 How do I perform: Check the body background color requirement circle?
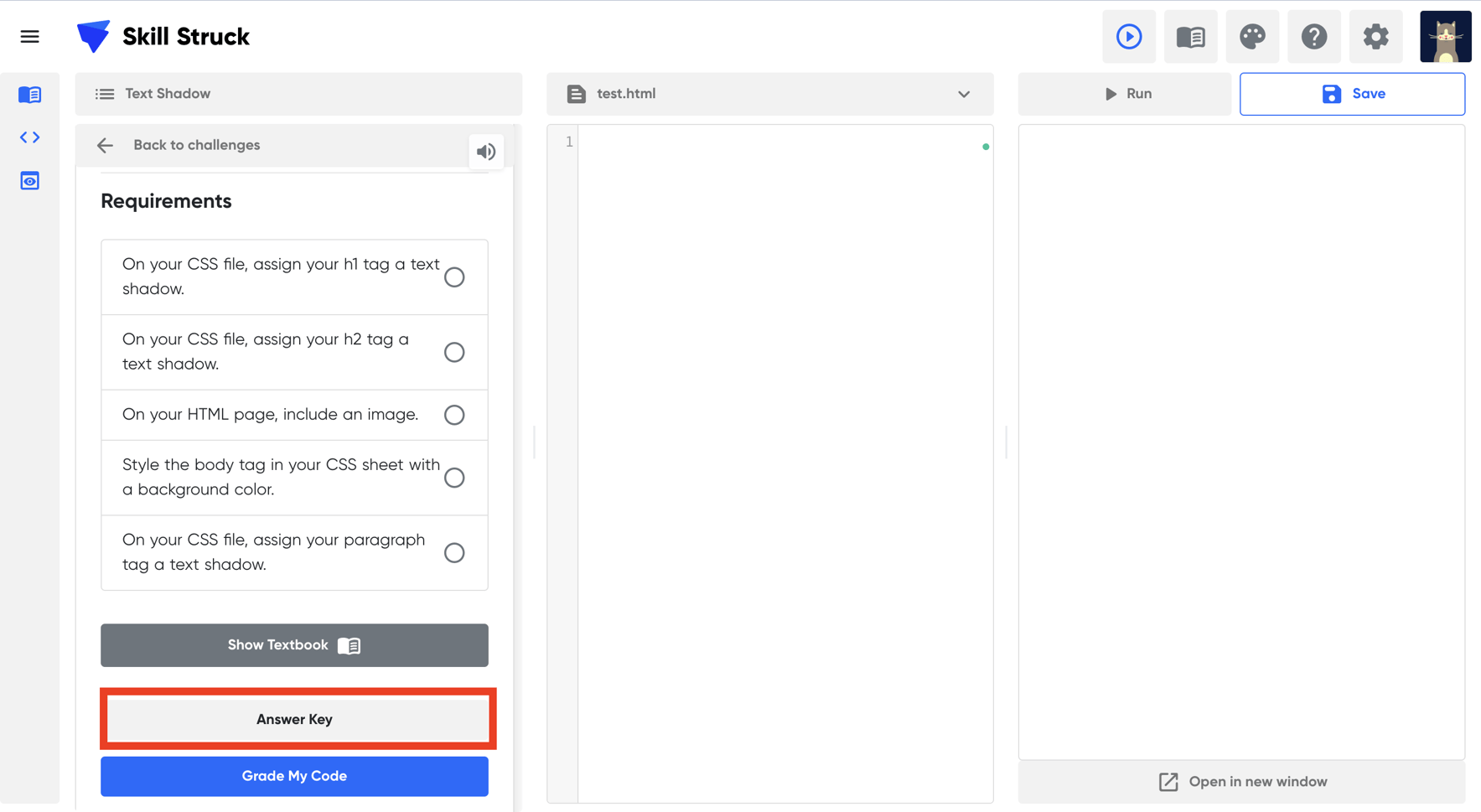point(454,478)
